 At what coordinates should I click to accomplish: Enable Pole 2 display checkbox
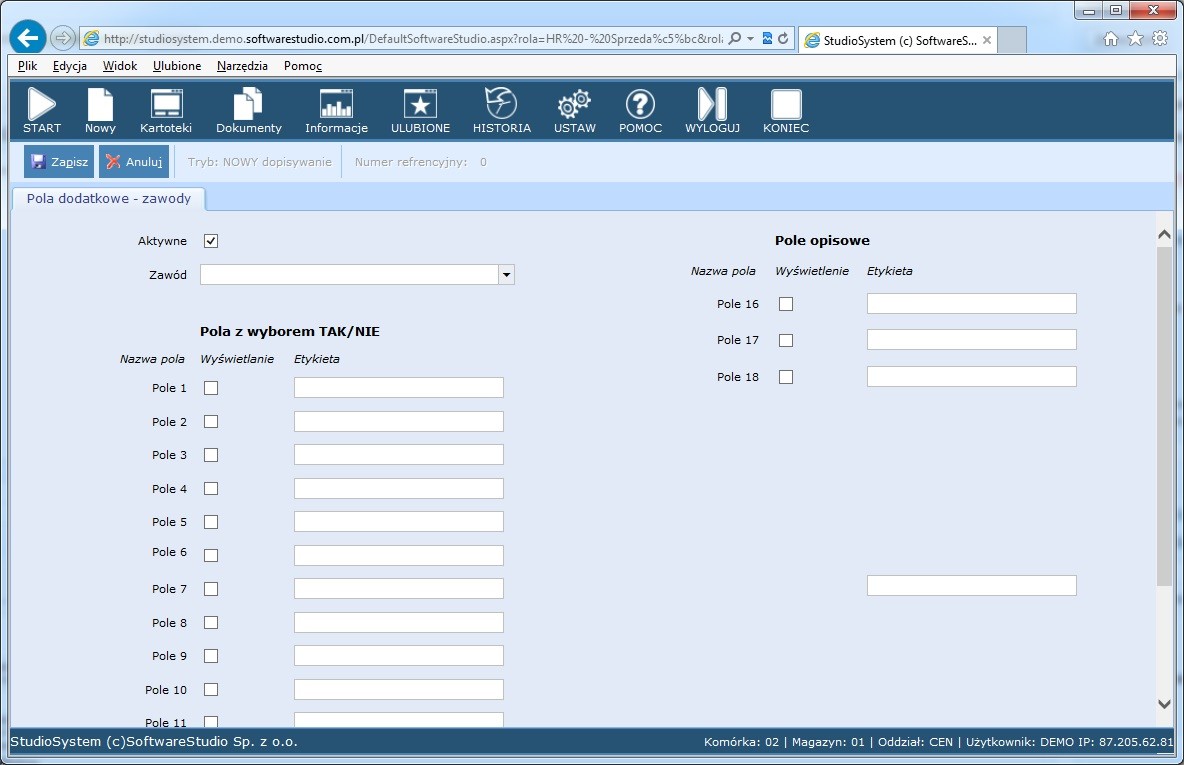[211, 421]
